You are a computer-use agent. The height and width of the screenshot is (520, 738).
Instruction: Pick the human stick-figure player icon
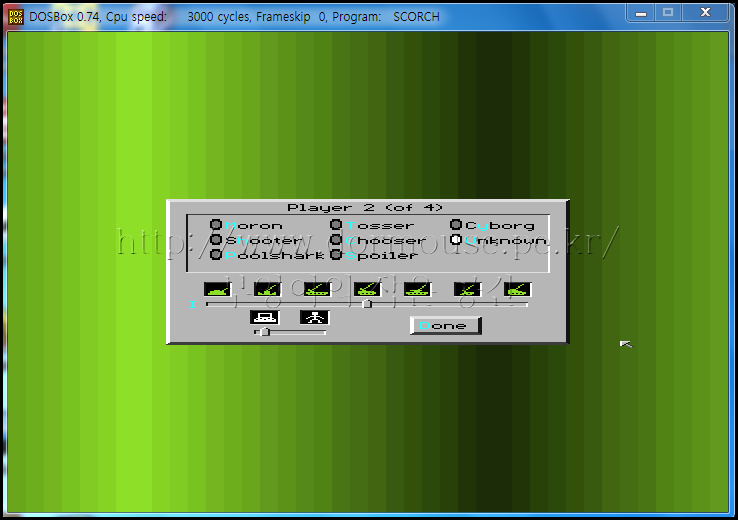click(x=314, y=317)
